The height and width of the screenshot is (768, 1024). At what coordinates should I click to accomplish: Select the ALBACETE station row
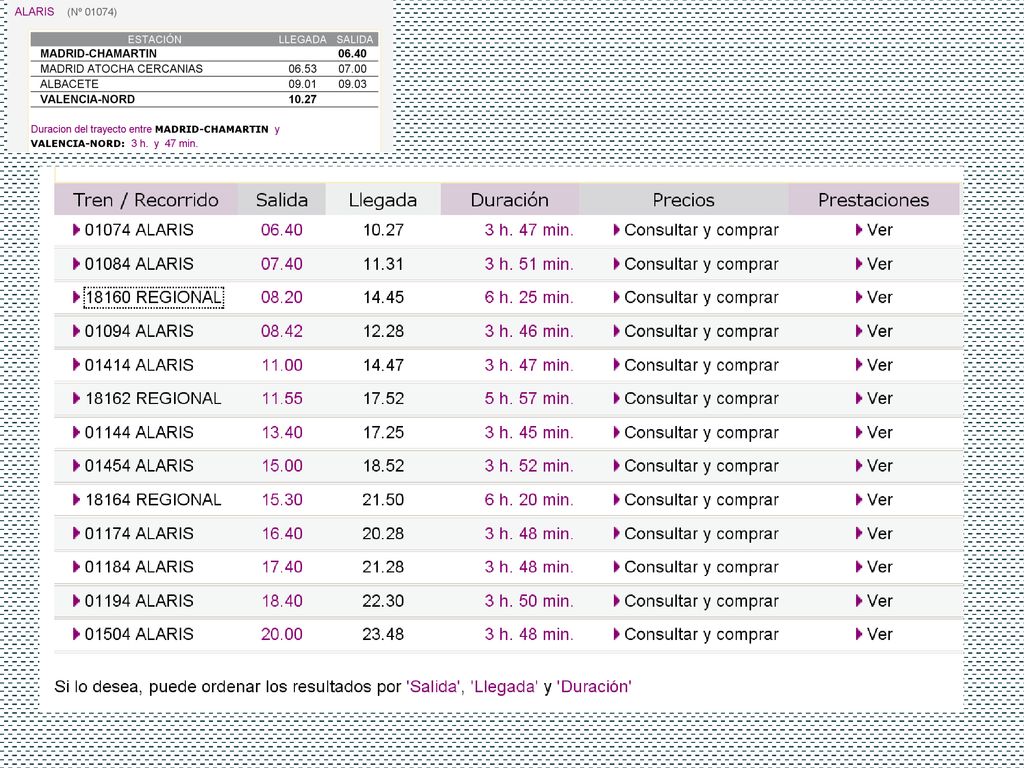(204, 84)
